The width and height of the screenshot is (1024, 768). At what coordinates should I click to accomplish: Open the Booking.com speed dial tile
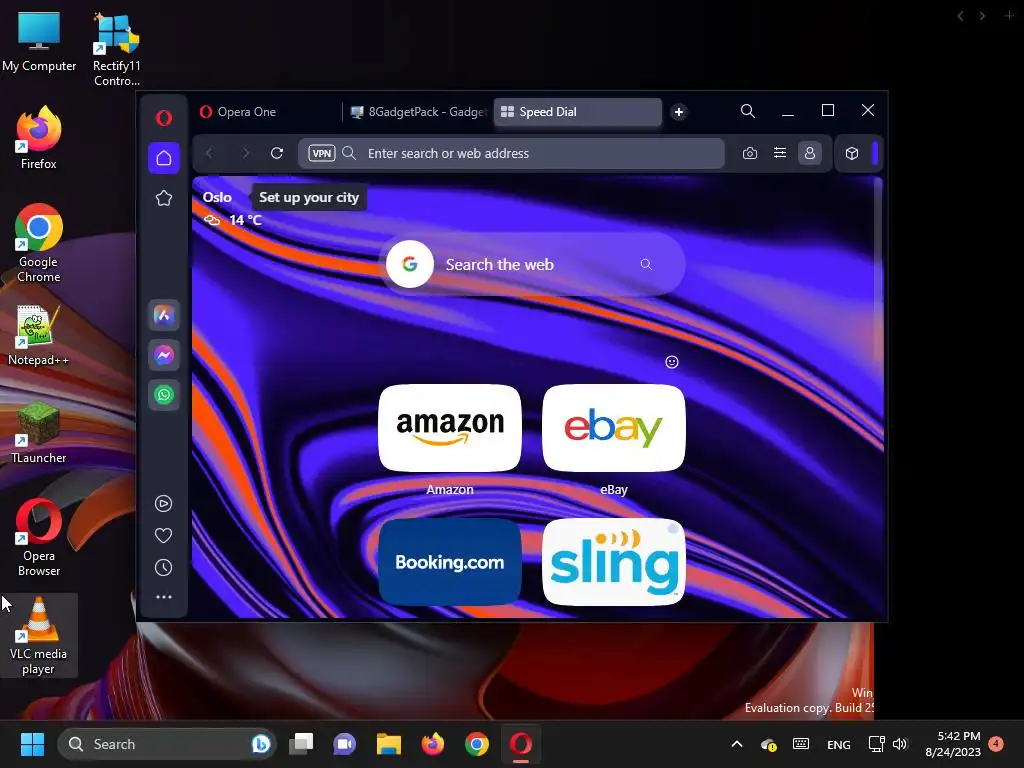coord(450,562)
